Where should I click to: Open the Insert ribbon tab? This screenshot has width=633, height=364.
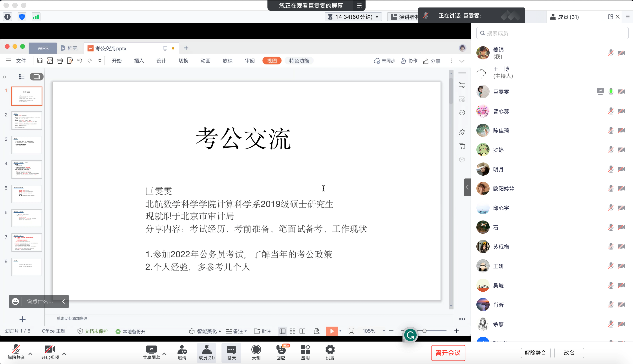139,61
